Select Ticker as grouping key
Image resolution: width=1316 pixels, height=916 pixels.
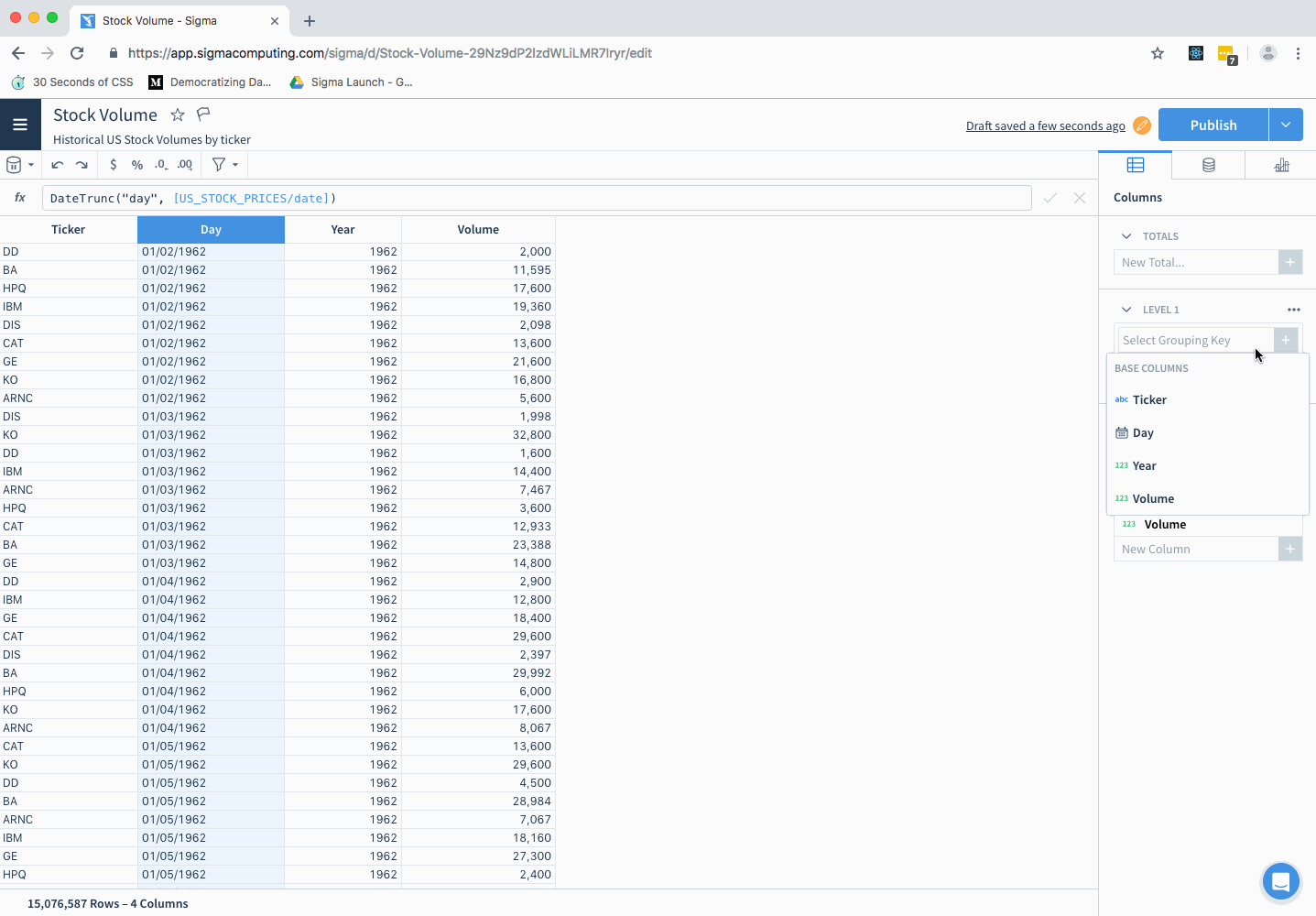[1208, 399]
